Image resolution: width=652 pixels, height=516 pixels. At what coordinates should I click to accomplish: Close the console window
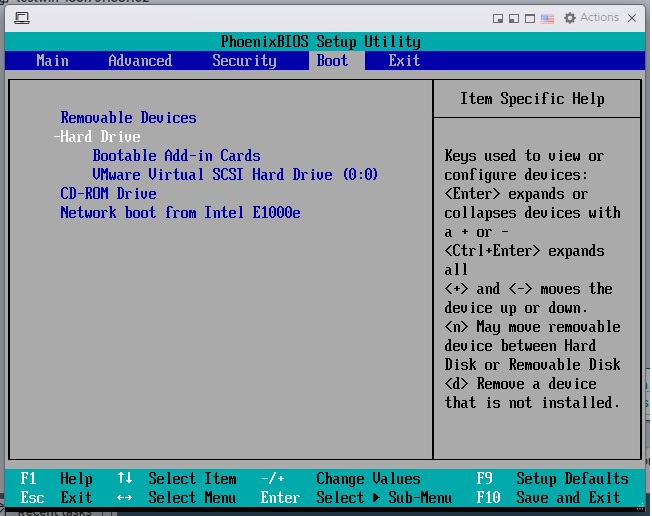pyautogui.click(x=632, y=18)
